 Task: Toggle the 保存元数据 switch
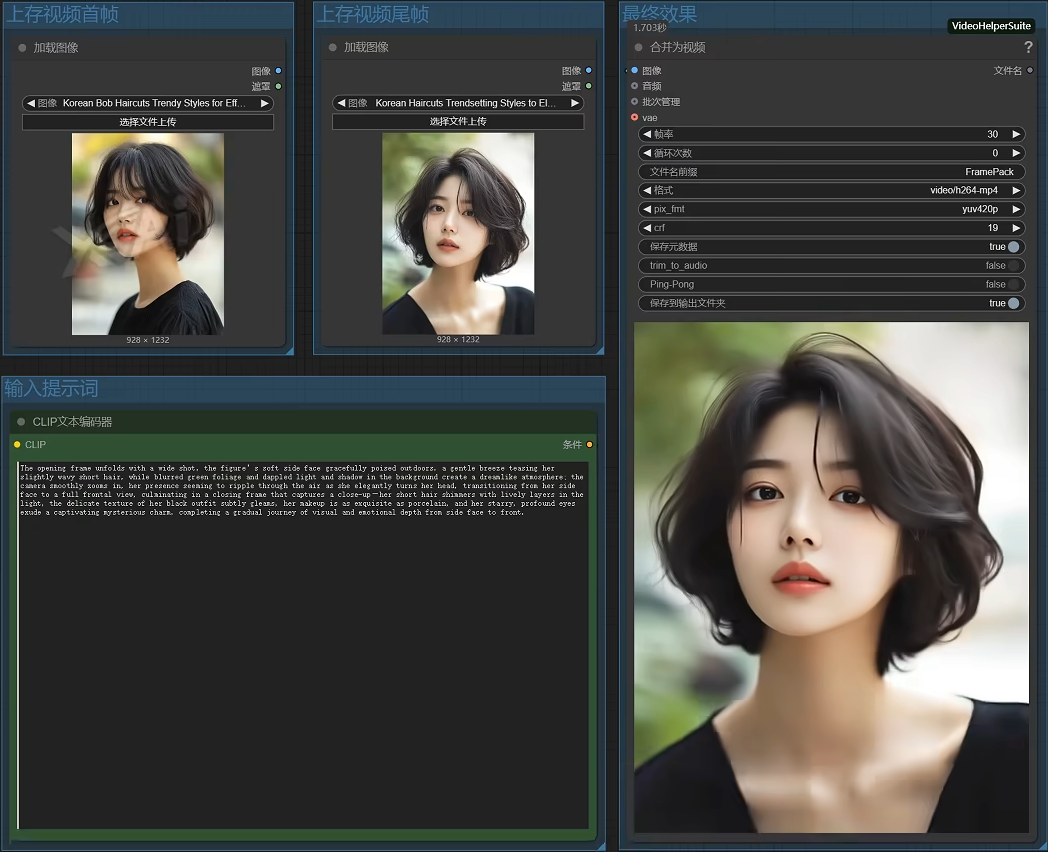point(1013,247)
